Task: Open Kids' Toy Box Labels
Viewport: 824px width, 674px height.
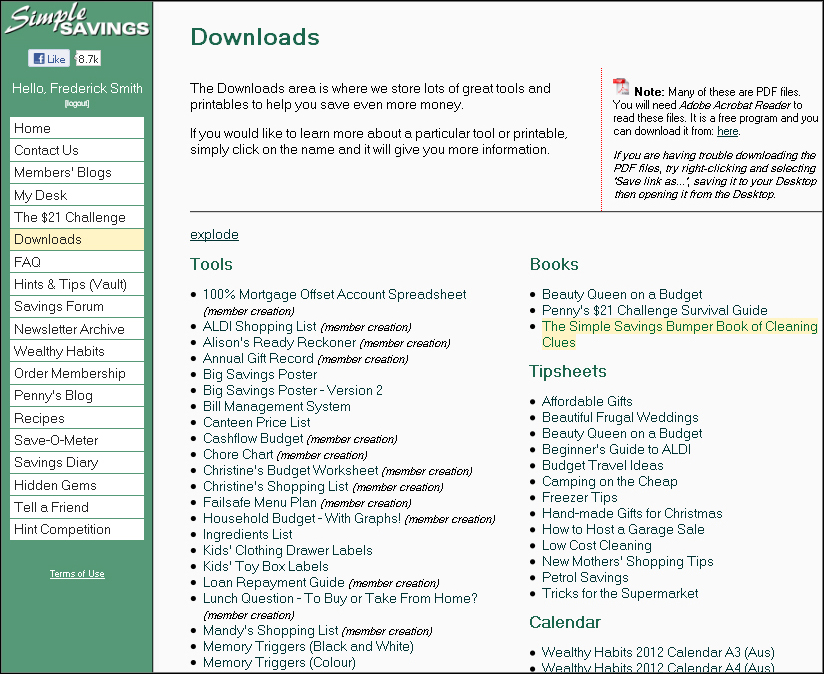Action: 265,567
